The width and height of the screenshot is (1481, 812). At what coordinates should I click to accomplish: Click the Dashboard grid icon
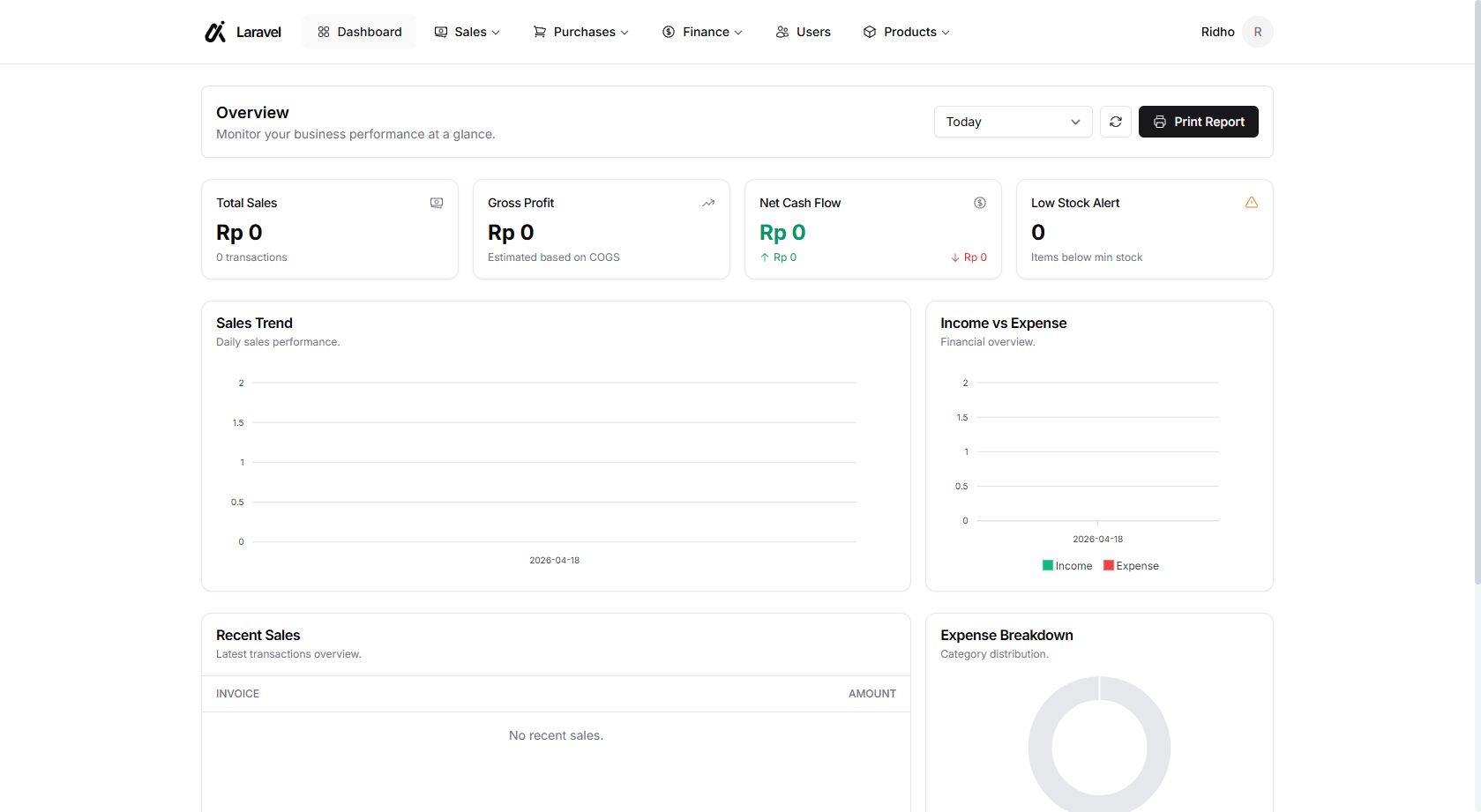point(324,32)
